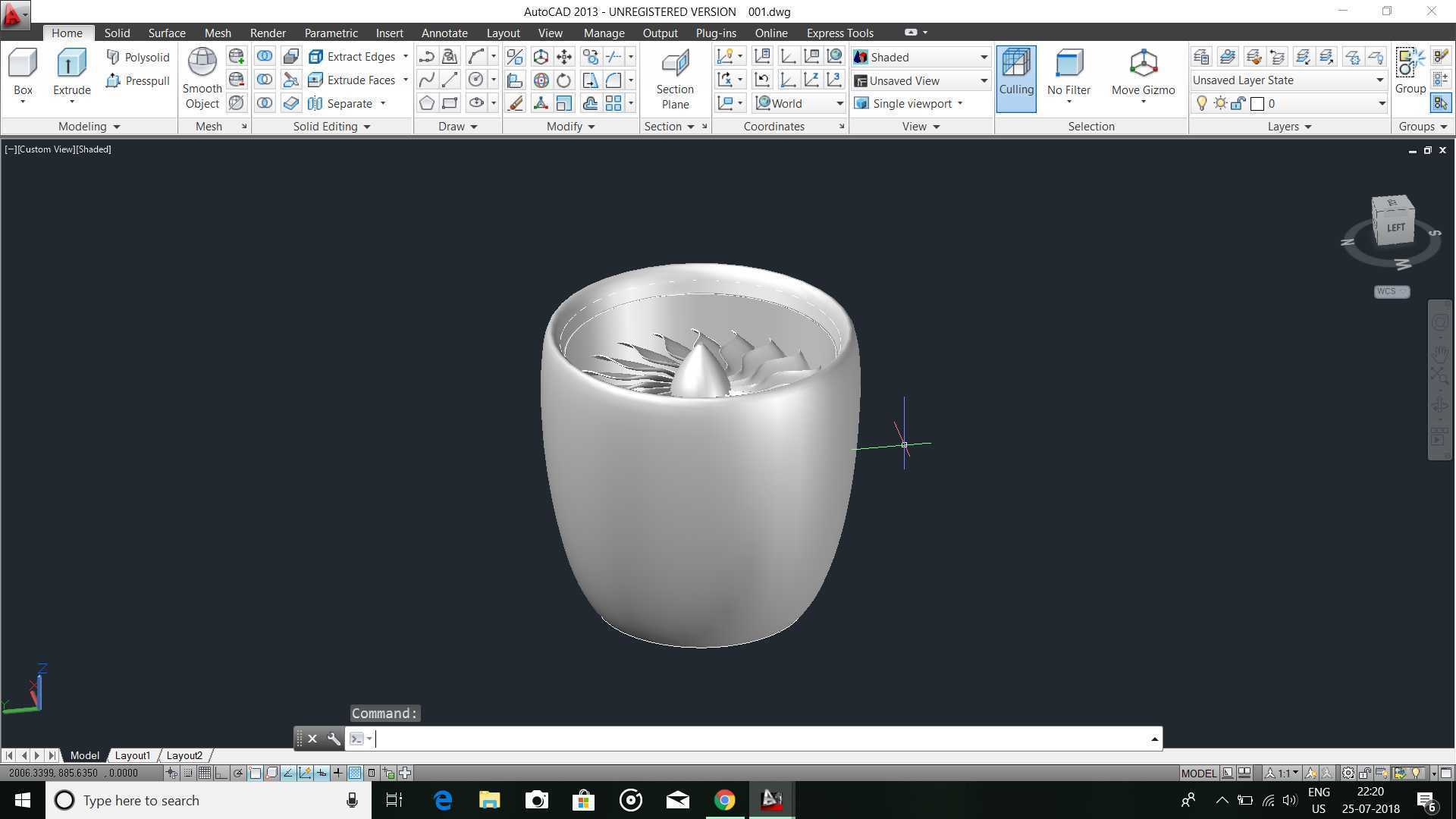The image size is (1456, 819).
Task: Click the Separate solid editing tool
Action: pyautogui.click(x=340, y=103)
